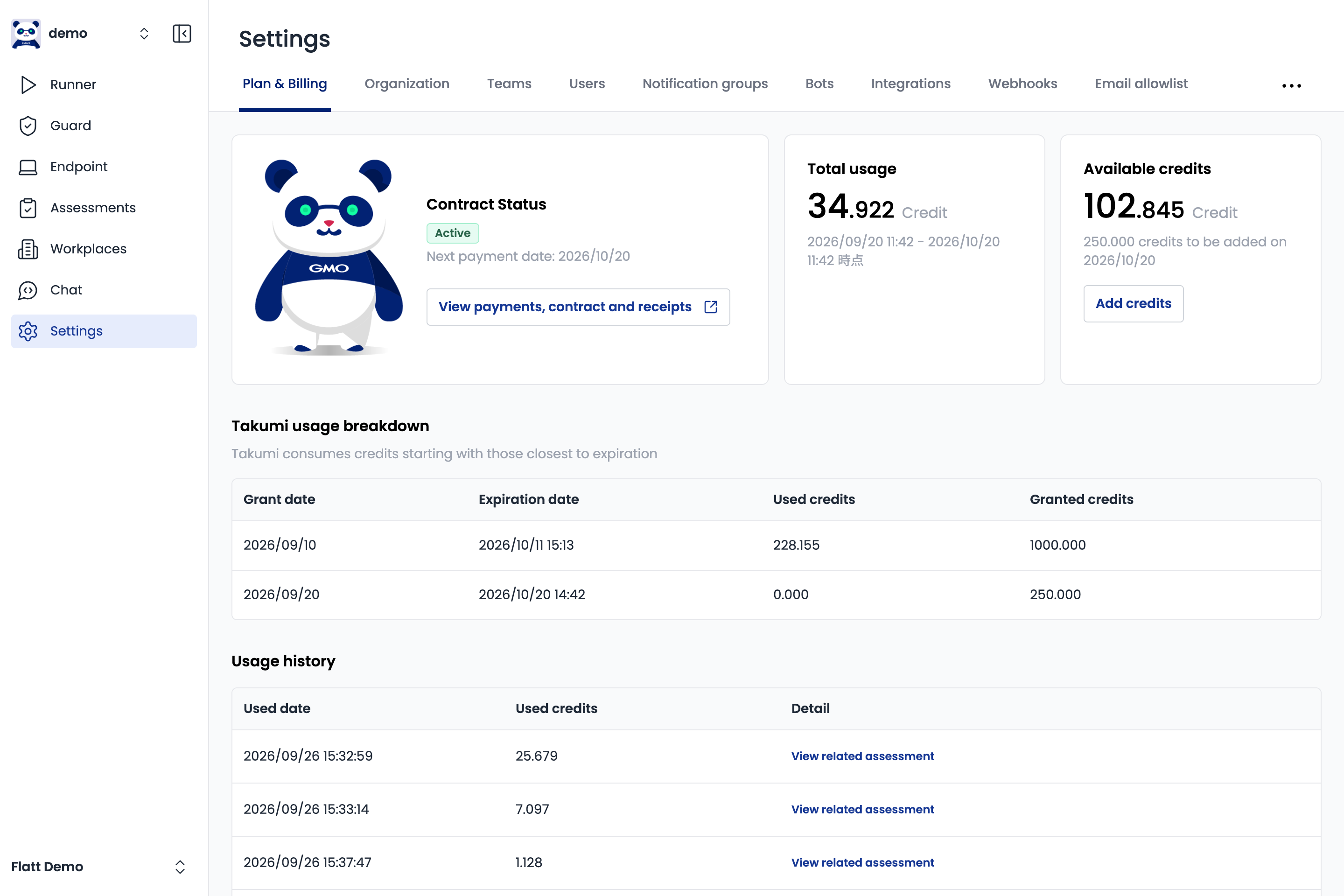The width and height of the screenshot is (1344, 896).
Task: Select the Plan & Billing tab
Action: tap(285, 84)
